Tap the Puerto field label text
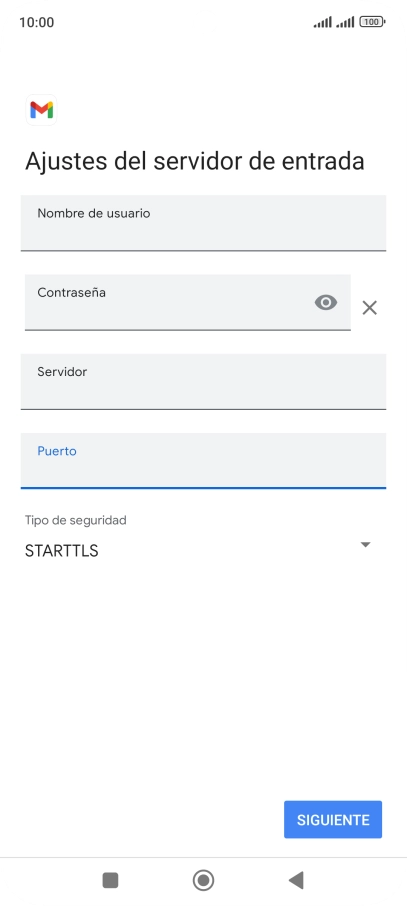Image resolution: width=407 pixels, height=906 pixels. [x=57, y=451]
